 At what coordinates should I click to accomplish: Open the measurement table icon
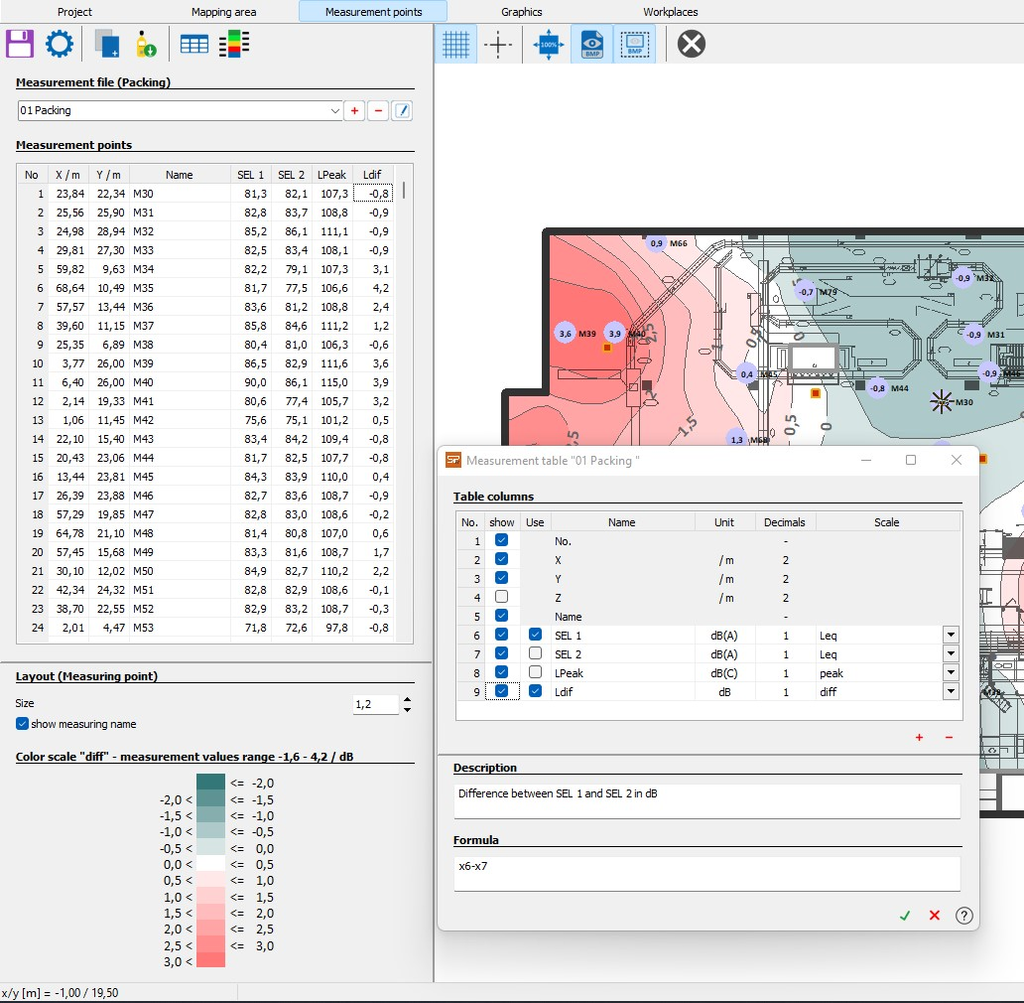[194, 44]
